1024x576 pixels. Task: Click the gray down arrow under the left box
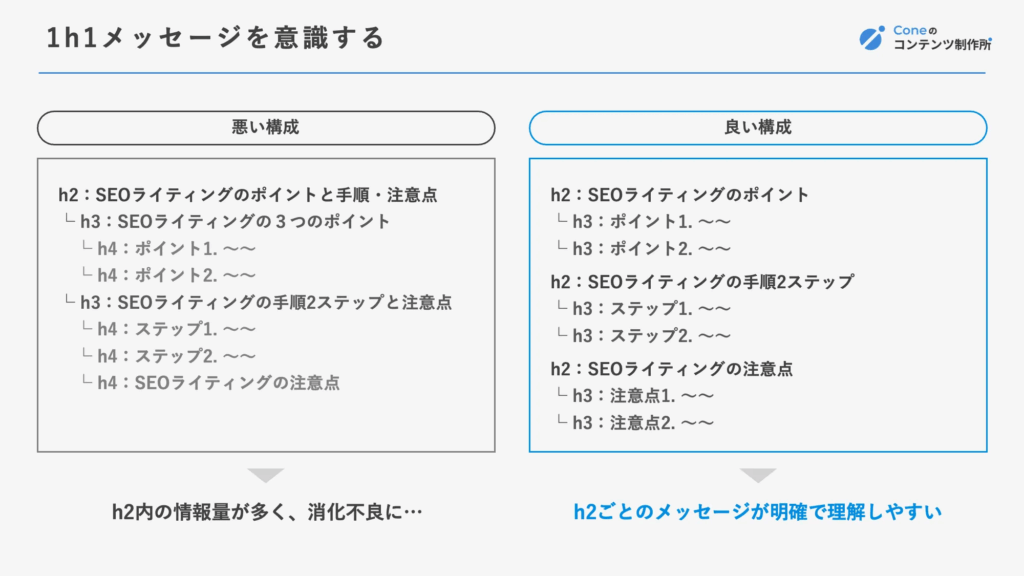tap(266, 475)
